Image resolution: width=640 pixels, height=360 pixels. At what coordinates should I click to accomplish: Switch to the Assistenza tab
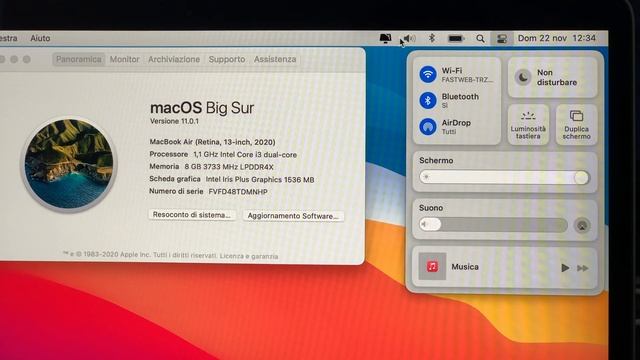pyautogui.click(x=275, y=59)
